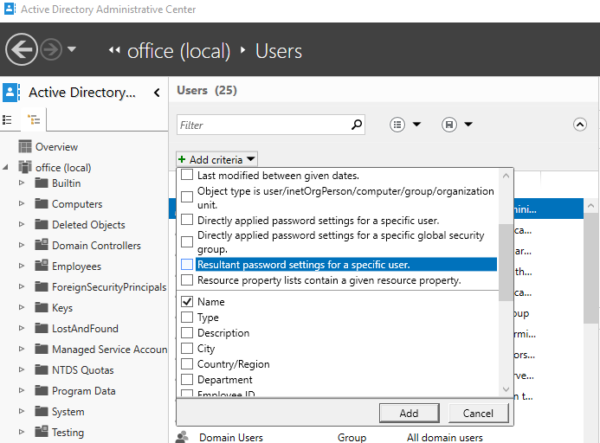
Task: Click Users in the breadcrumb path
Action: pyautogui.click(x=278, y=50)
